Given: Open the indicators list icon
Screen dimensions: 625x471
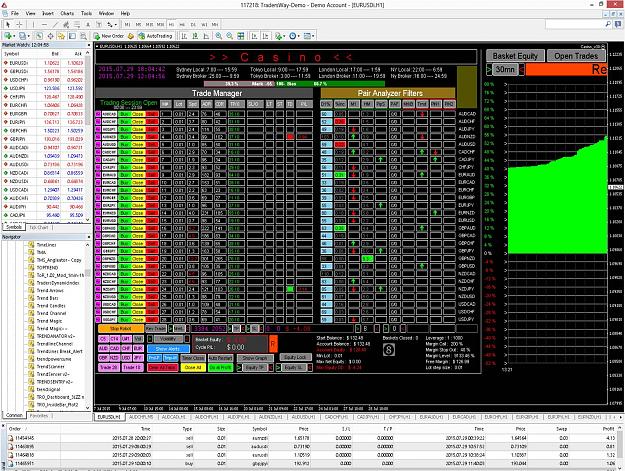Looking at the screenshot, I should coord(279,36).
